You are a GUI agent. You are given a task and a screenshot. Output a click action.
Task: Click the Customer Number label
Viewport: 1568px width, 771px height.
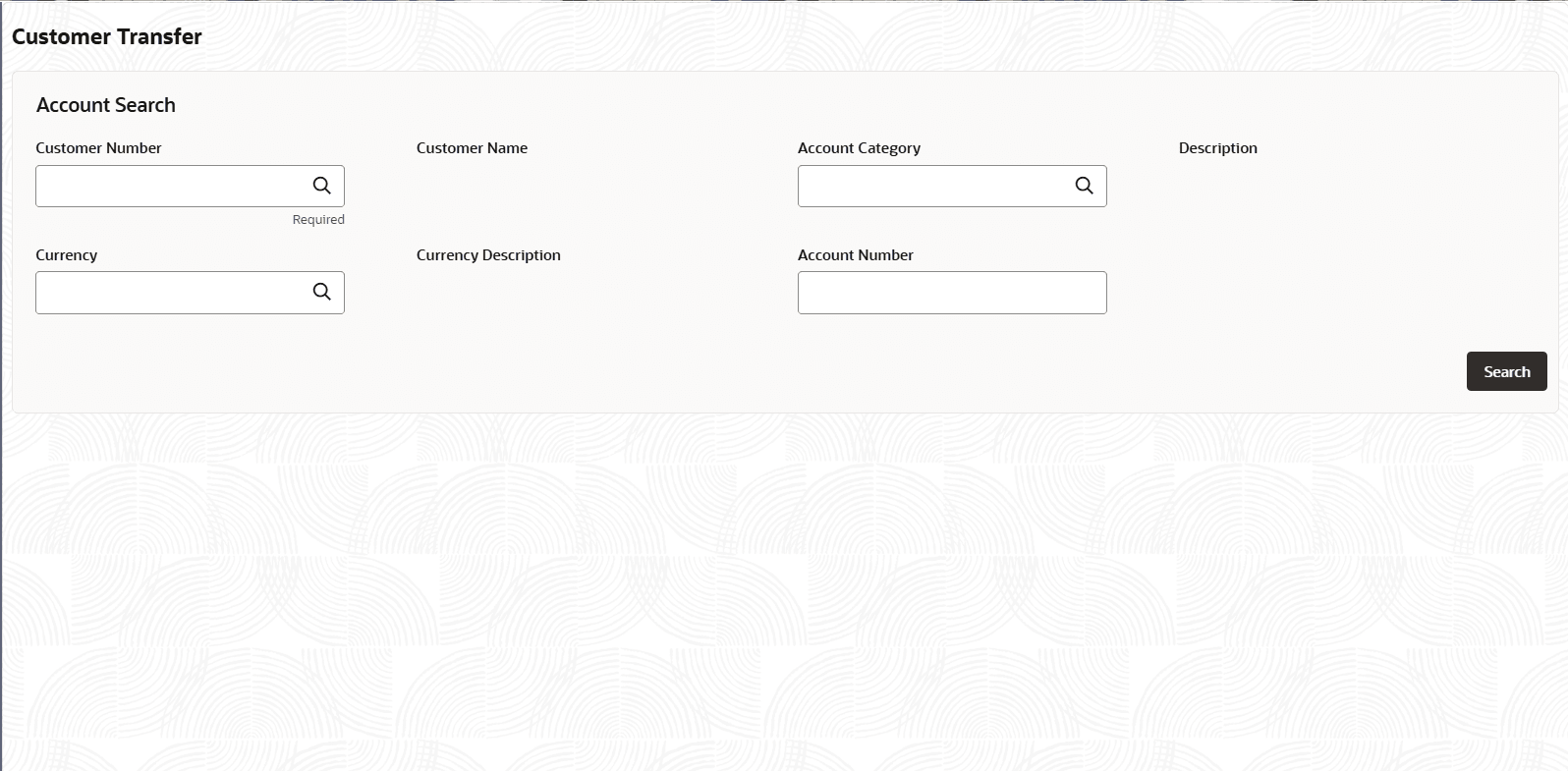pyautogui.click(x=98, y=148)
